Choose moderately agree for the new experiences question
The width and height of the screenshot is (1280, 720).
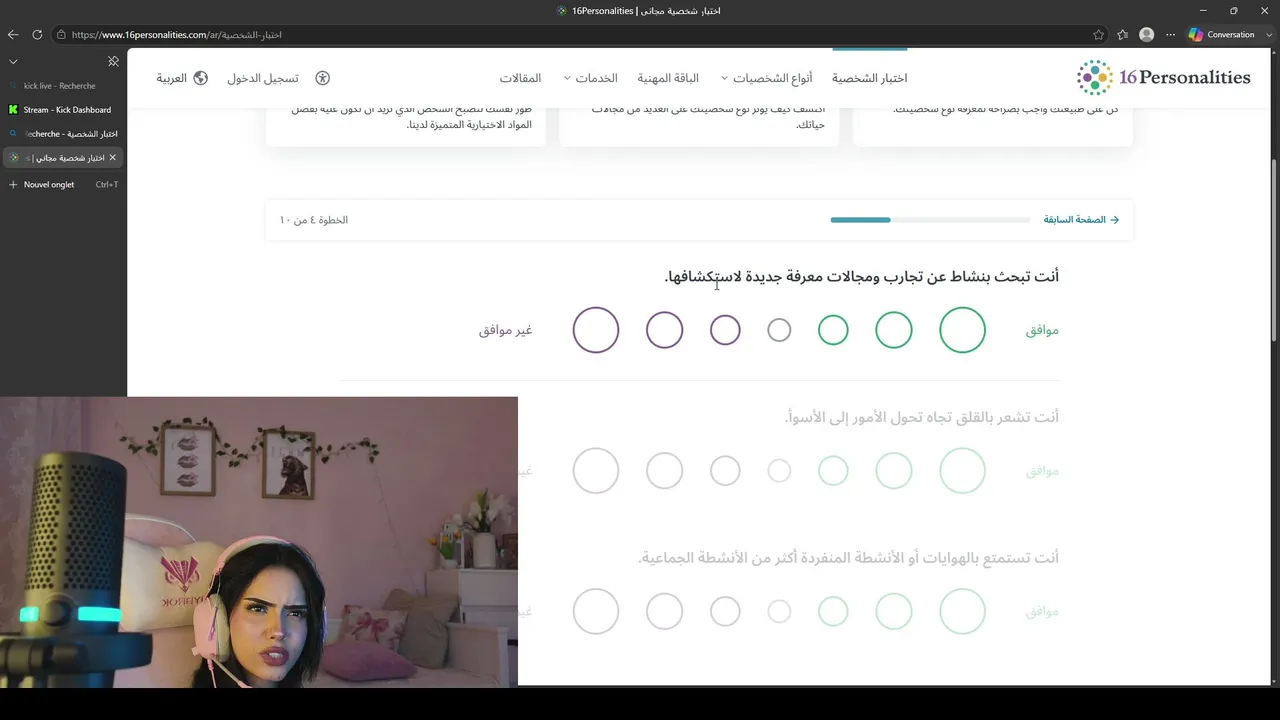click(x=894, y=330)
